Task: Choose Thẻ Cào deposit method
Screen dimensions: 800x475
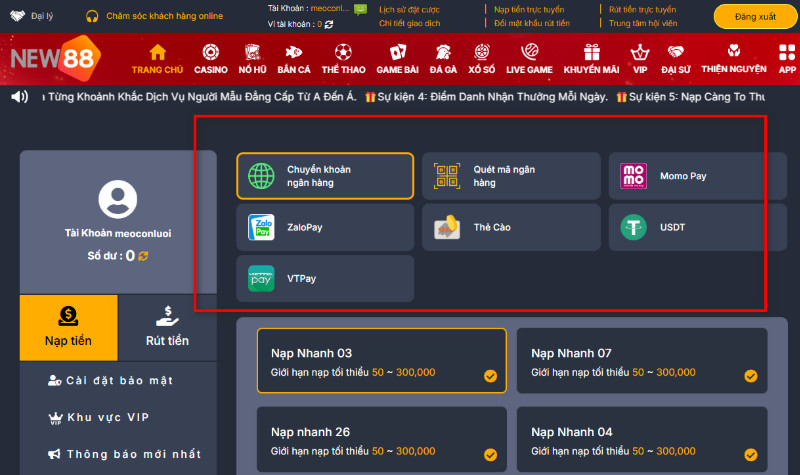Action: click(x=511, y=227)
